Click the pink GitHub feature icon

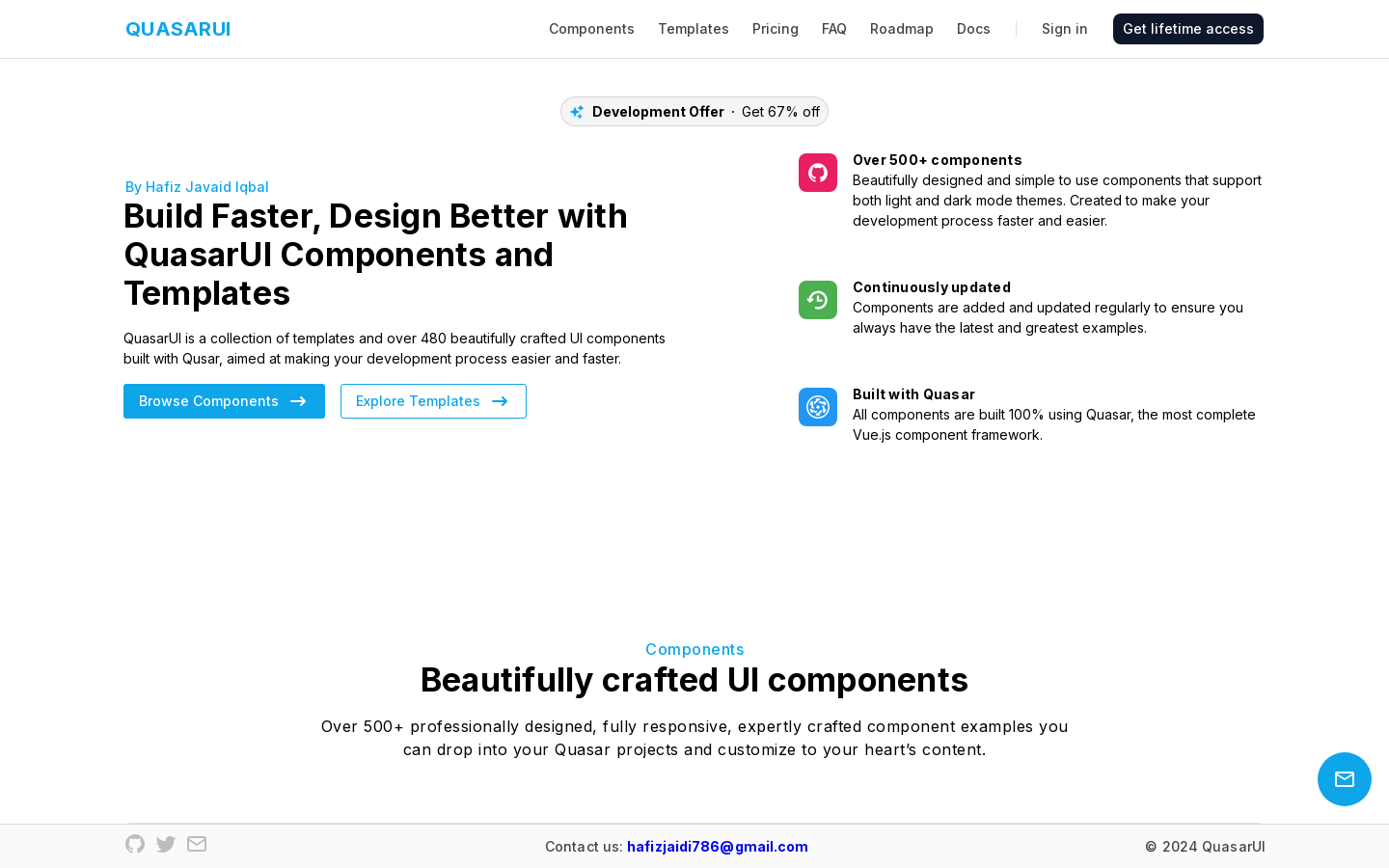click(x=818, y=173)
